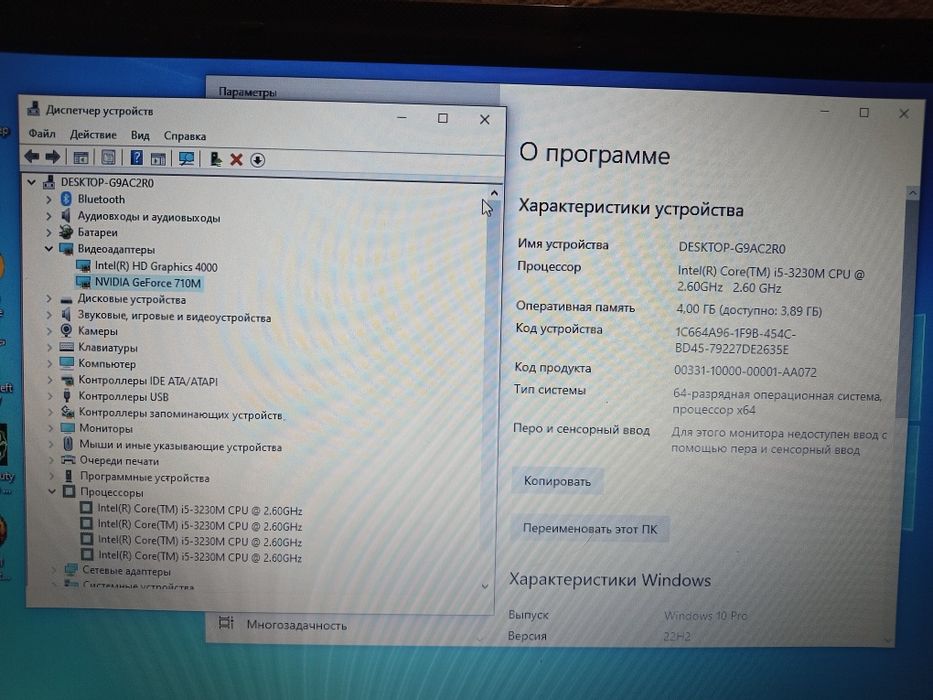Click the Forward arrow in Device Manager toolbar

[53, 157]
